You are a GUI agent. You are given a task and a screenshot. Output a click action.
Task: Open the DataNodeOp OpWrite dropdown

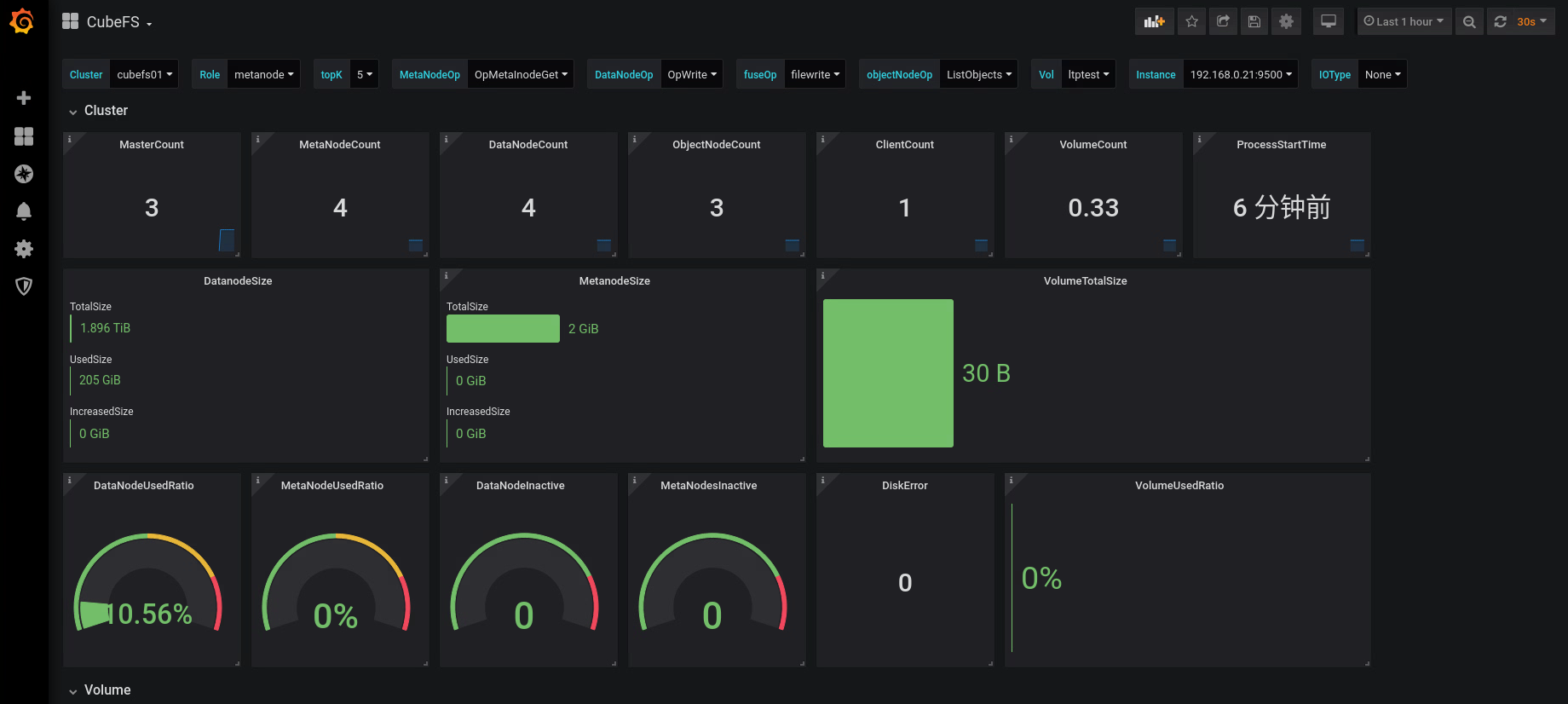692,74
